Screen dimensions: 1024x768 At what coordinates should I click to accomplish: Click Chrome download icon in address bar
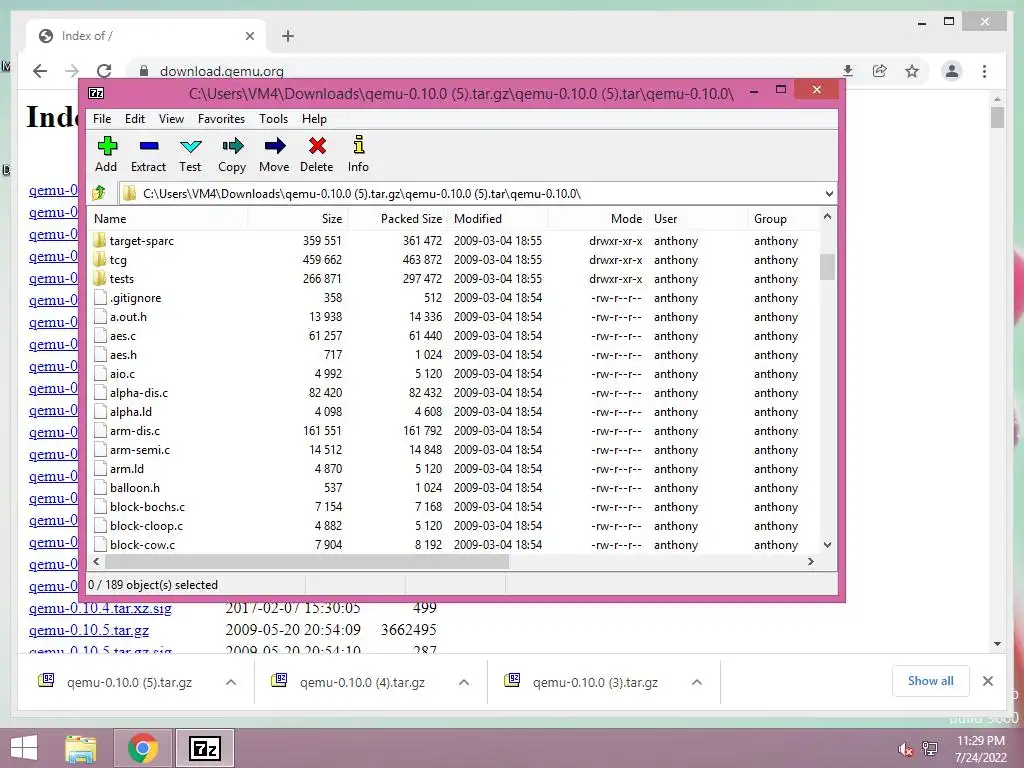click(848, 71)
